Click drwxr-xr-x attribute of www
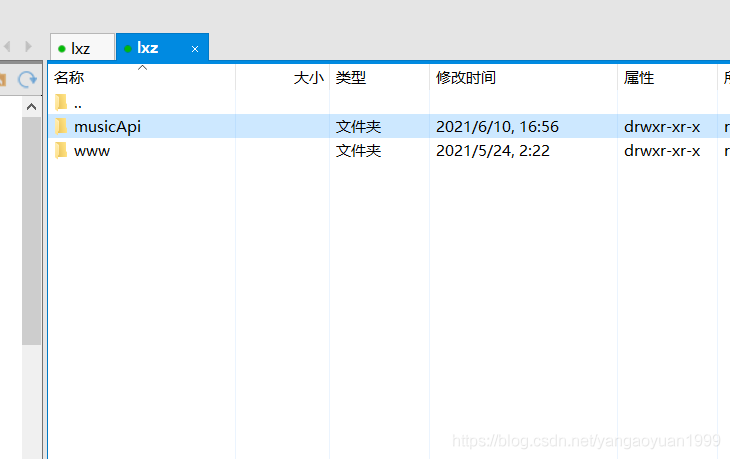 tap(662, 151)
